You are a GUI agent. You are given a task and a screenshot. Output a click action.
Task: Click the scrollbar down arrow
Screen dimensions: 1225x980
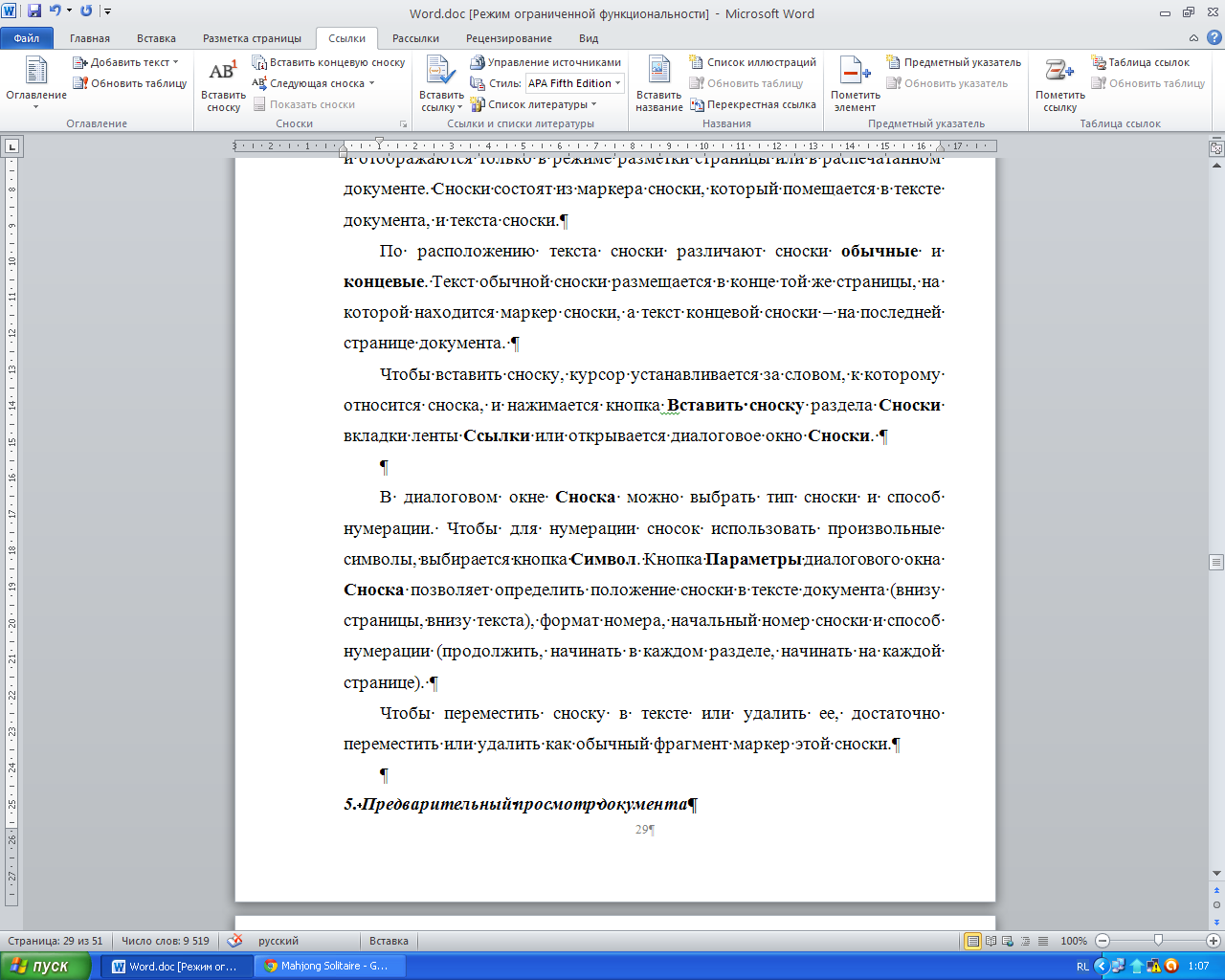click(x=1216, y=873)
